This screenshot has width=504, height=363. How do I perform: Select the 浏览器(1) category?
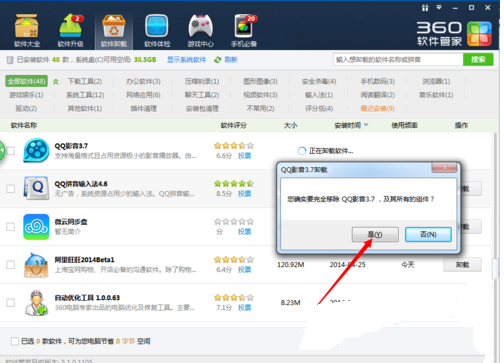[436, 81]
